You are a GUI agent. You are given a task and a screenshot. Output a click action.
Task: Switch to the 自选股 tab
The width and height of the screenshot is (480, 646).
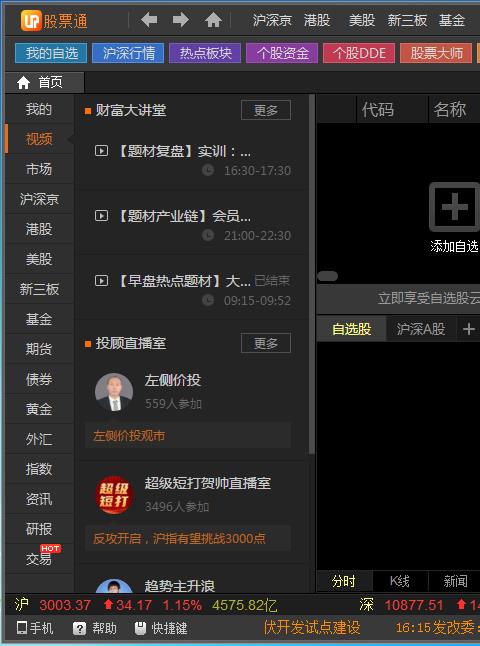(x=351, y=329)
